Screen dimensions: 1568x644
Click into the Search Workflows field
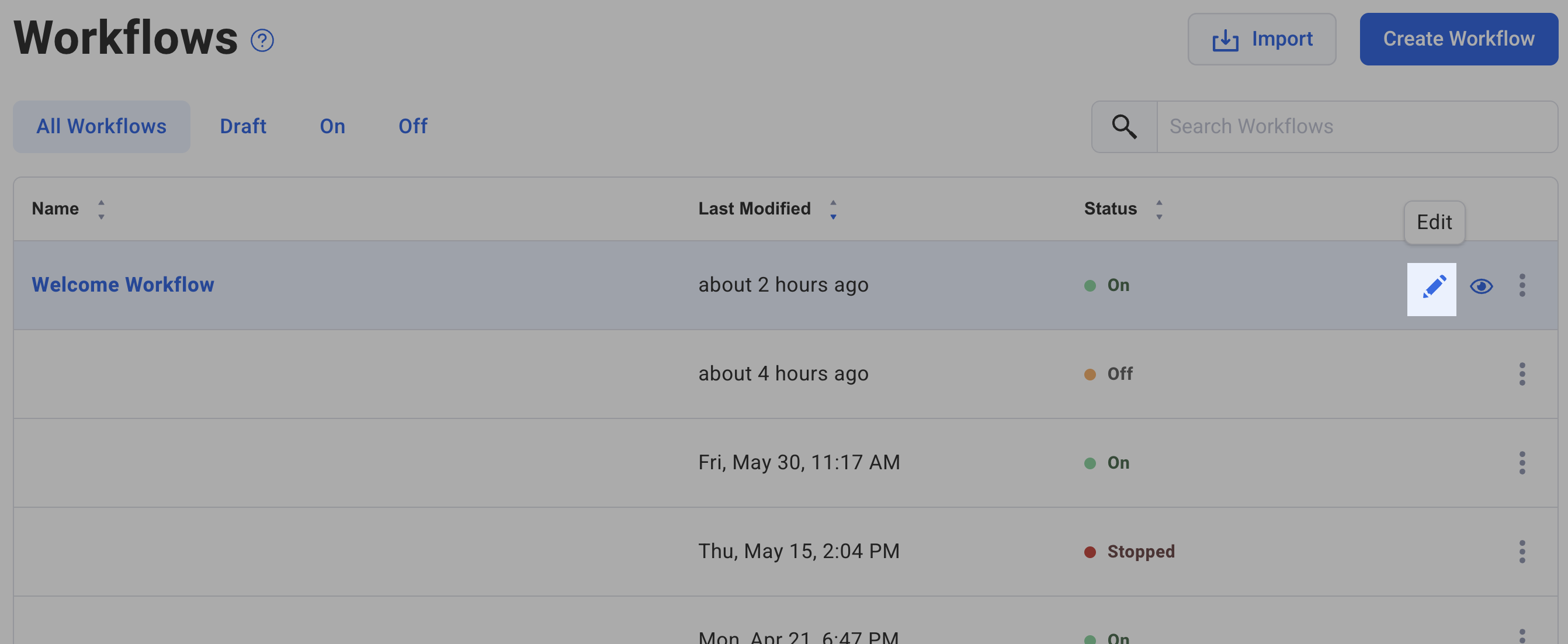point(1356,127)
